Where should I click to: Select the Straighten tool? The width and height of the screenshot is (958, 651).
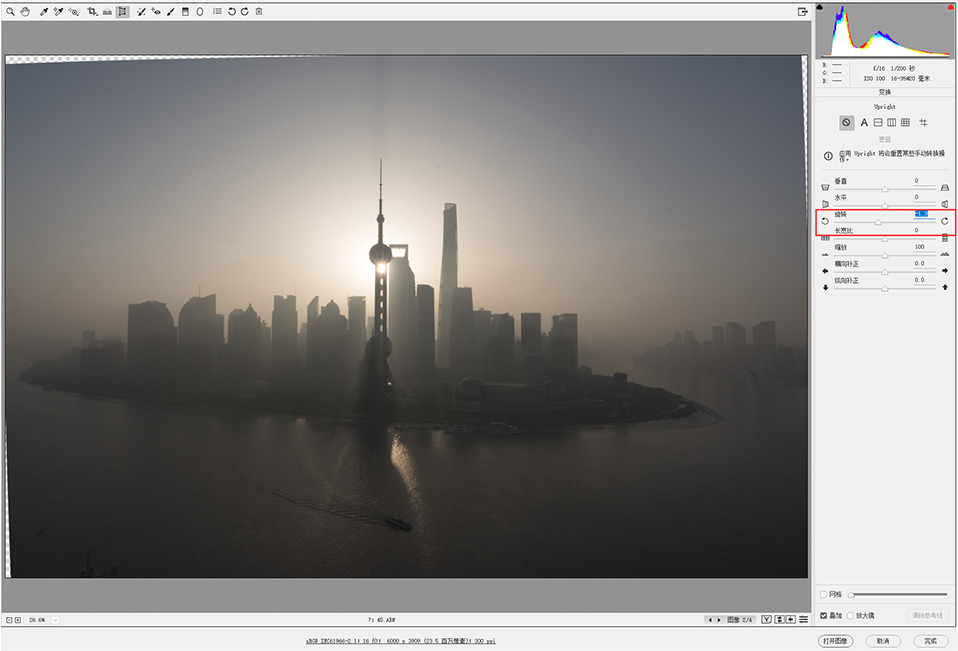[x=107, y=12]
